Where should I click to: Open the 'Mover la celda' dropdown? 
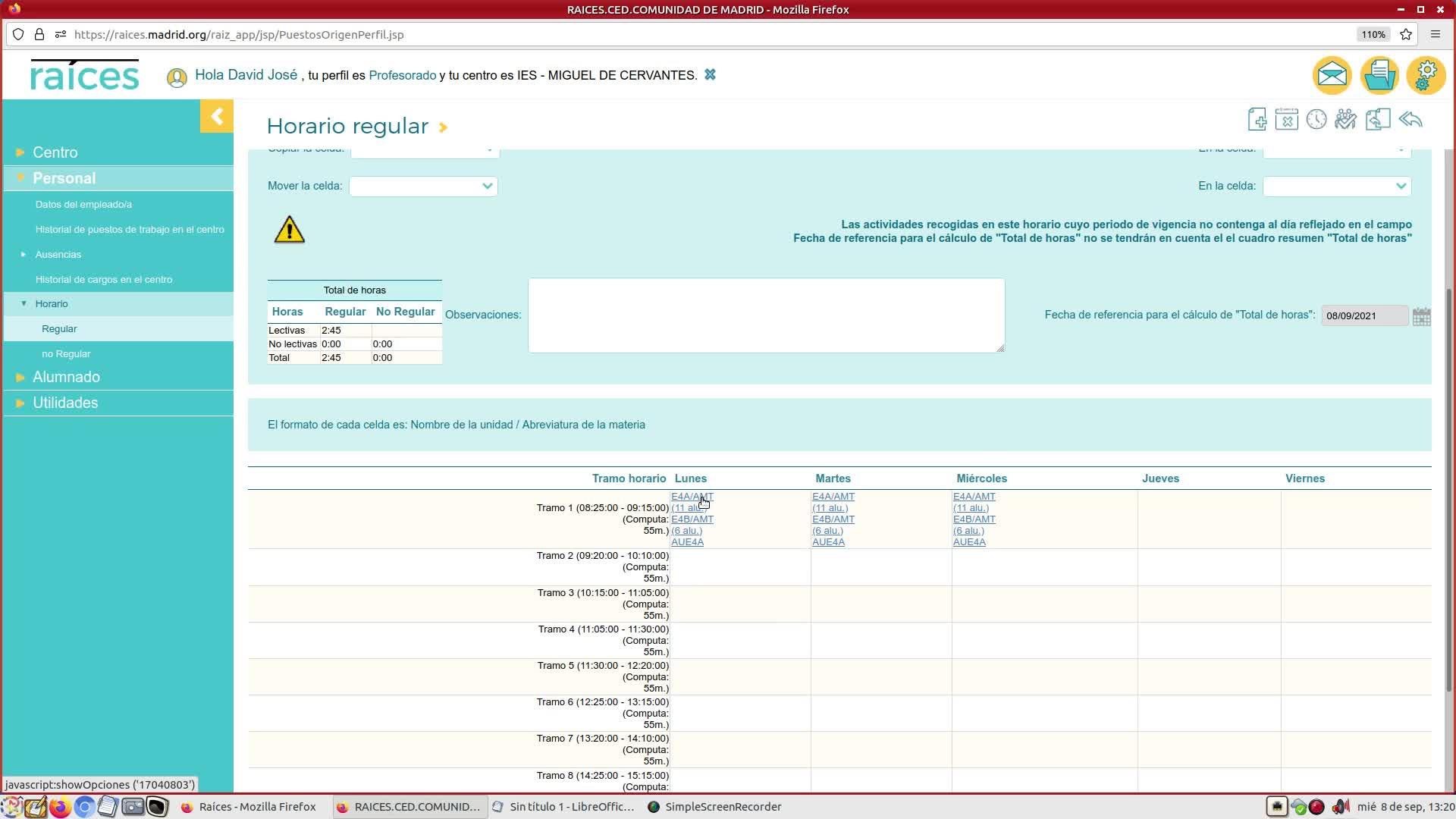423,187
